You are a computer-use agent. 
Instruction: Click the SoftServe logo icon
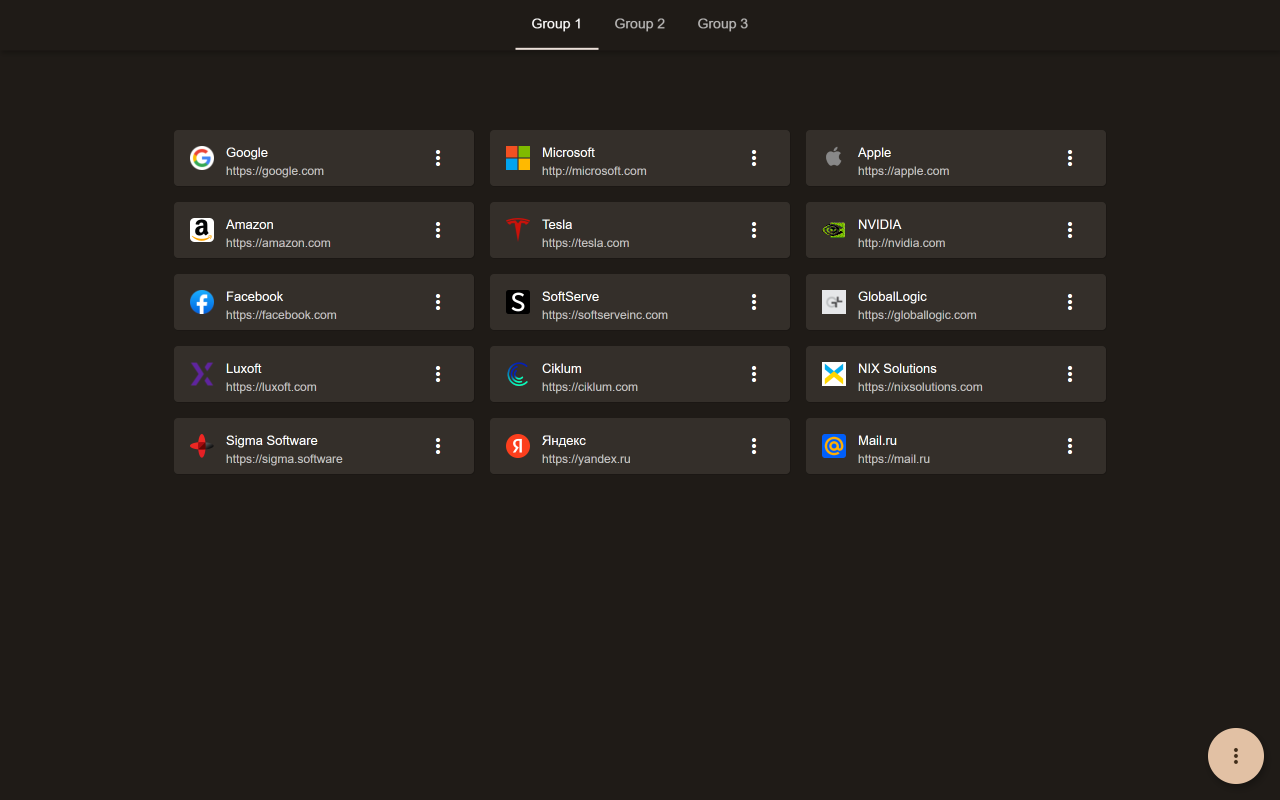(x=518, y=302)
